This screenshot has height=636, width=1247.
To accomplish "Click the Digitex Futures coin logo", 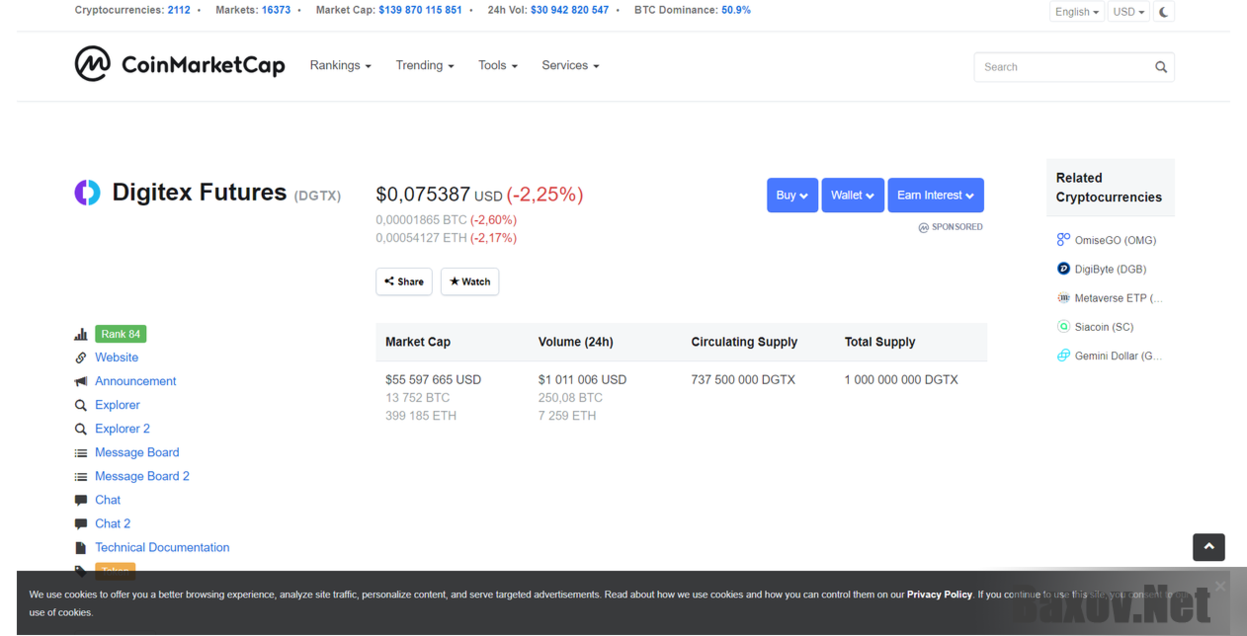I will tap(87, 192).
